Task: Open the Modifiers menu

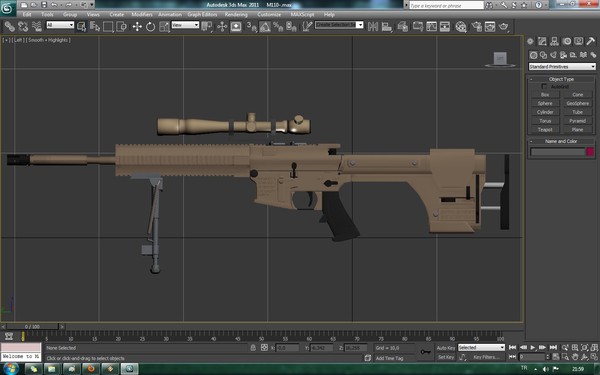Action: (x=142, y=15)
